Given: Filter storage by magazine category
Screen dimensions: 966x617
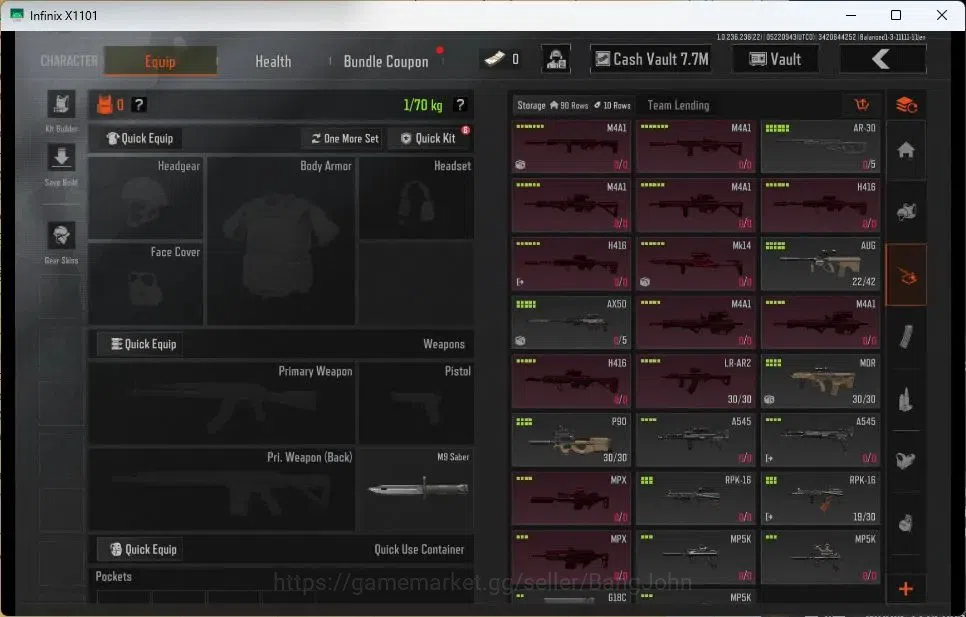Looking at the screenshot, I should (906, 337).
